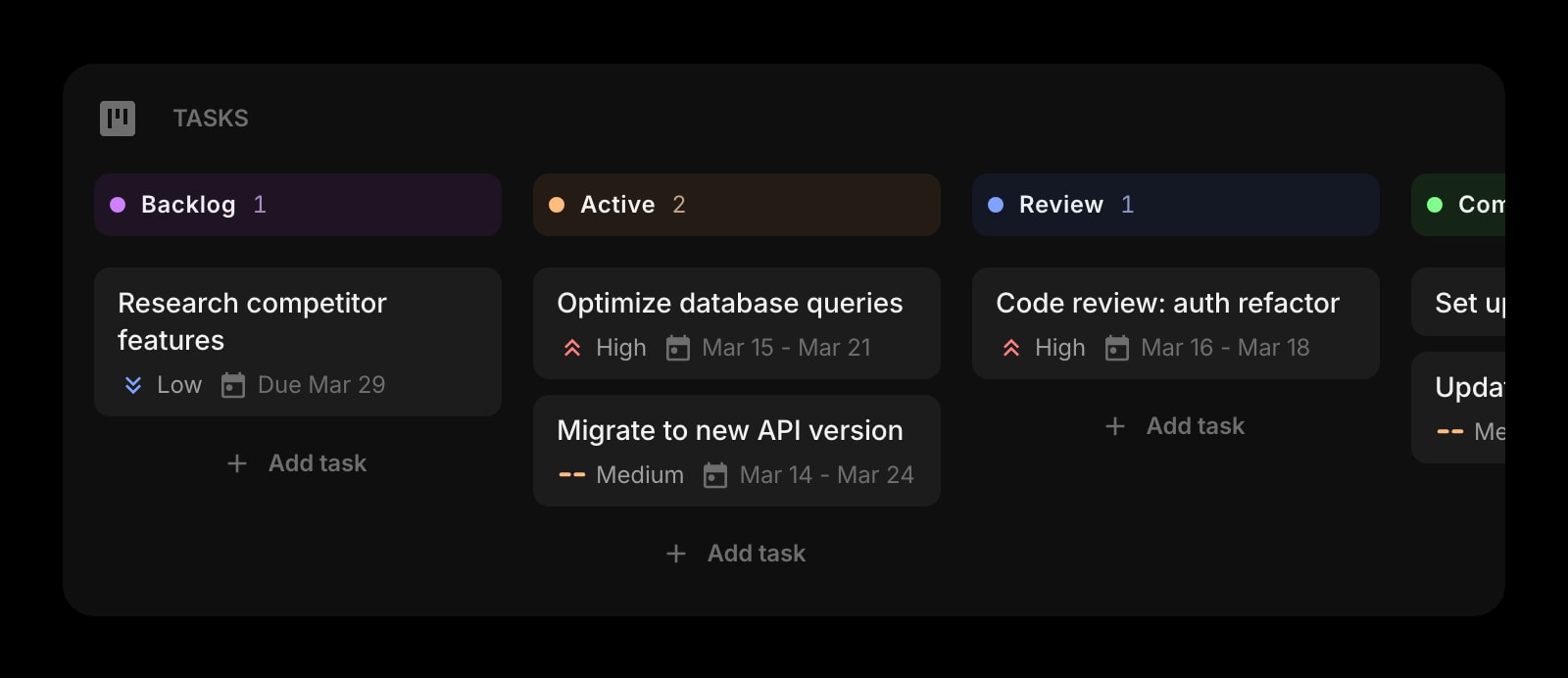Click the purple dot in Backlog header
The width and height of the screenshot is (1568, 678).
118,205
